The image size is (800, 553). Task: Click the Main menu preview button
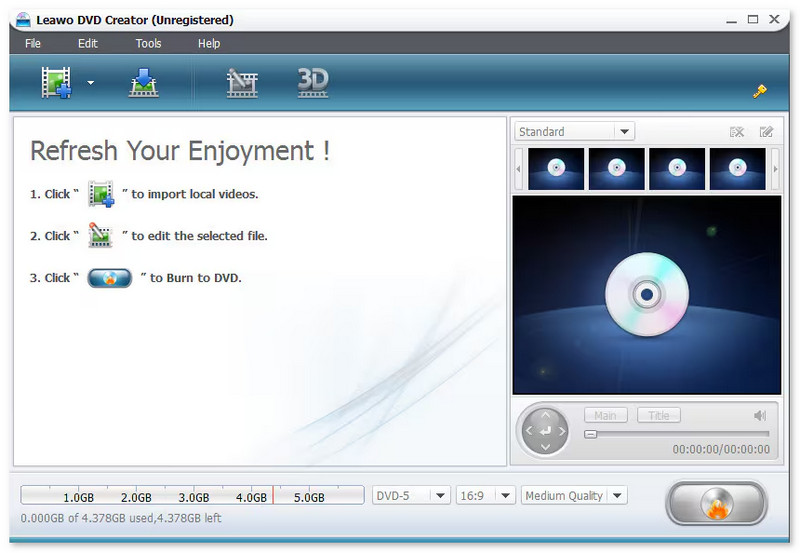click(606, 415)
